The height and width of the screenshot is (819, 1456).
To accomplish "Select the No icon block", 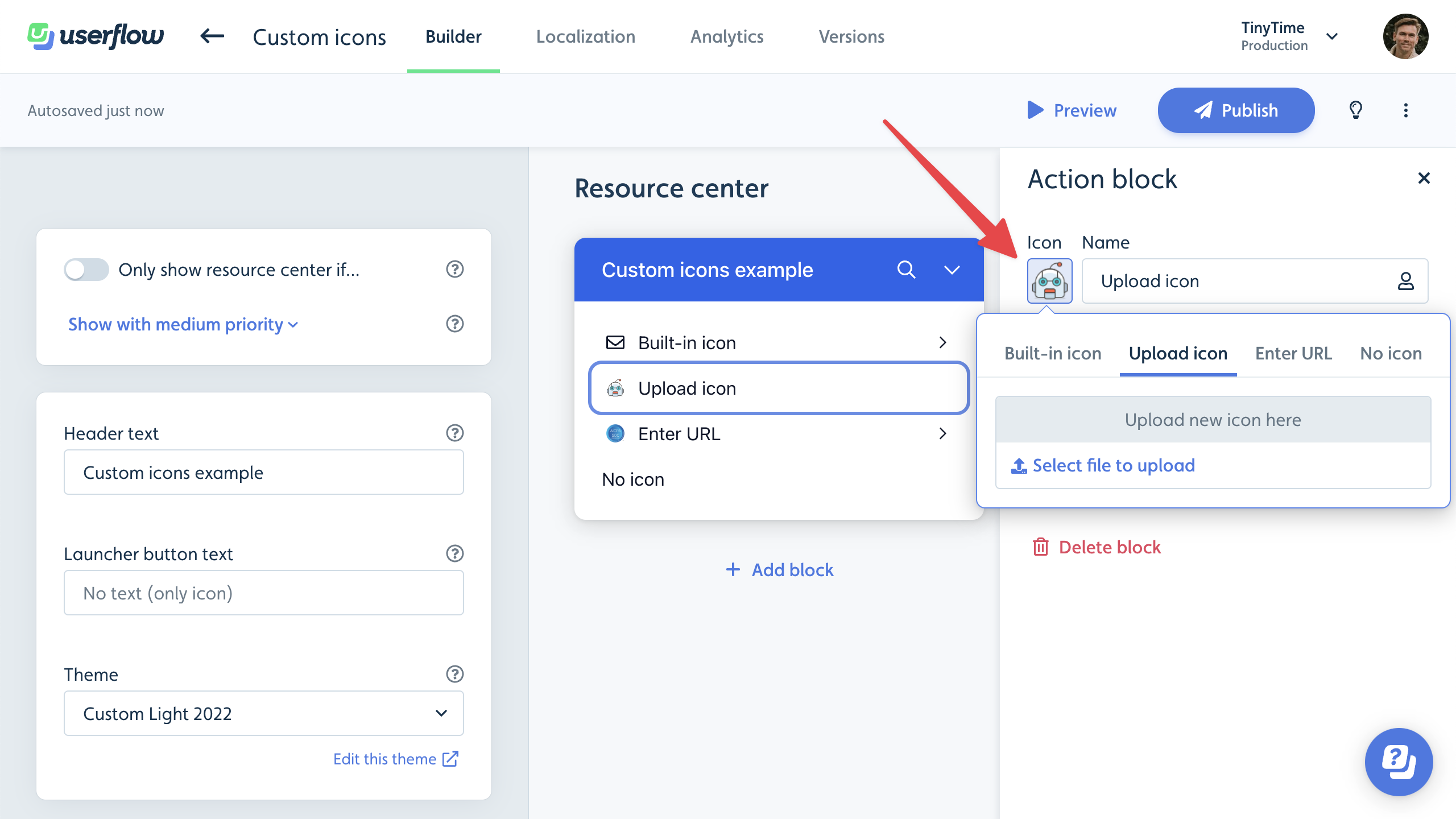I will (779, 479).
